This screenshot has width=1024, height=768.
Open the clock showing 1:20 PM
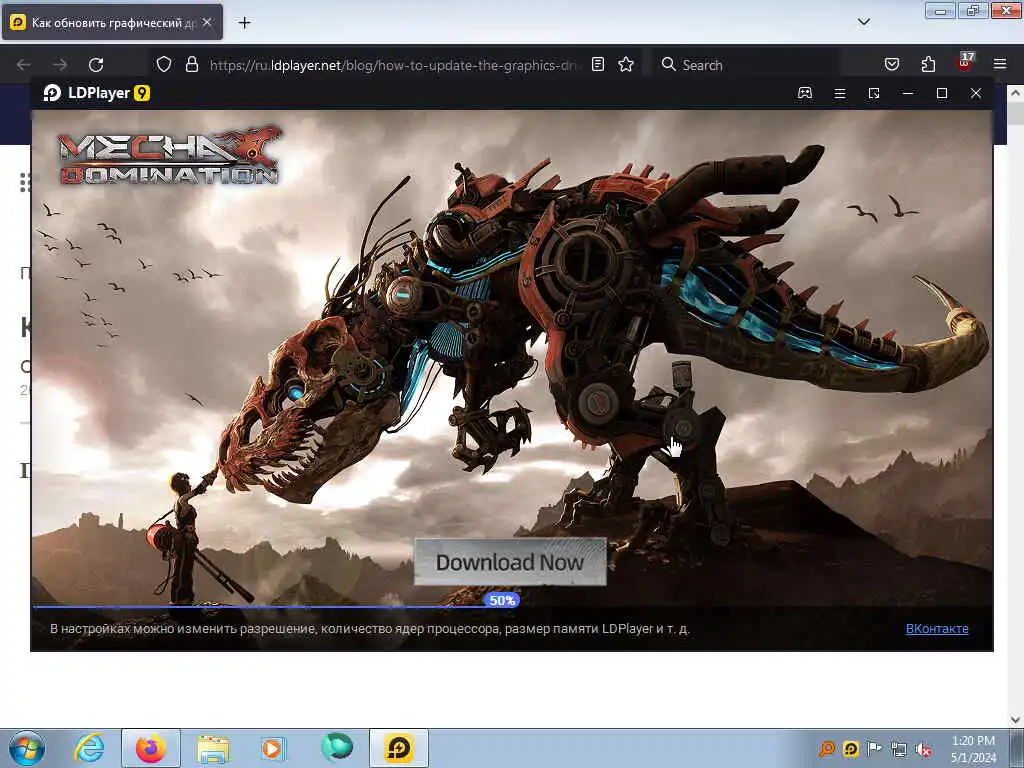pos(973,749)
